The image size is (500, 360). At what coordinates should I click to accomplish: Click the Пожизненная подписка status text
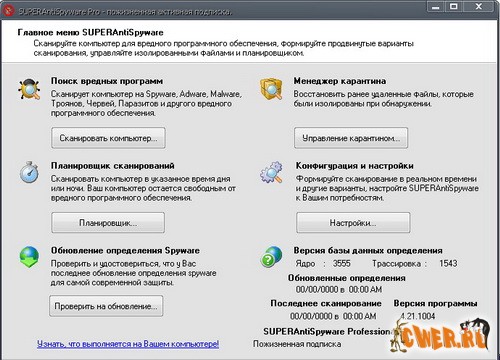click(297, 344)
